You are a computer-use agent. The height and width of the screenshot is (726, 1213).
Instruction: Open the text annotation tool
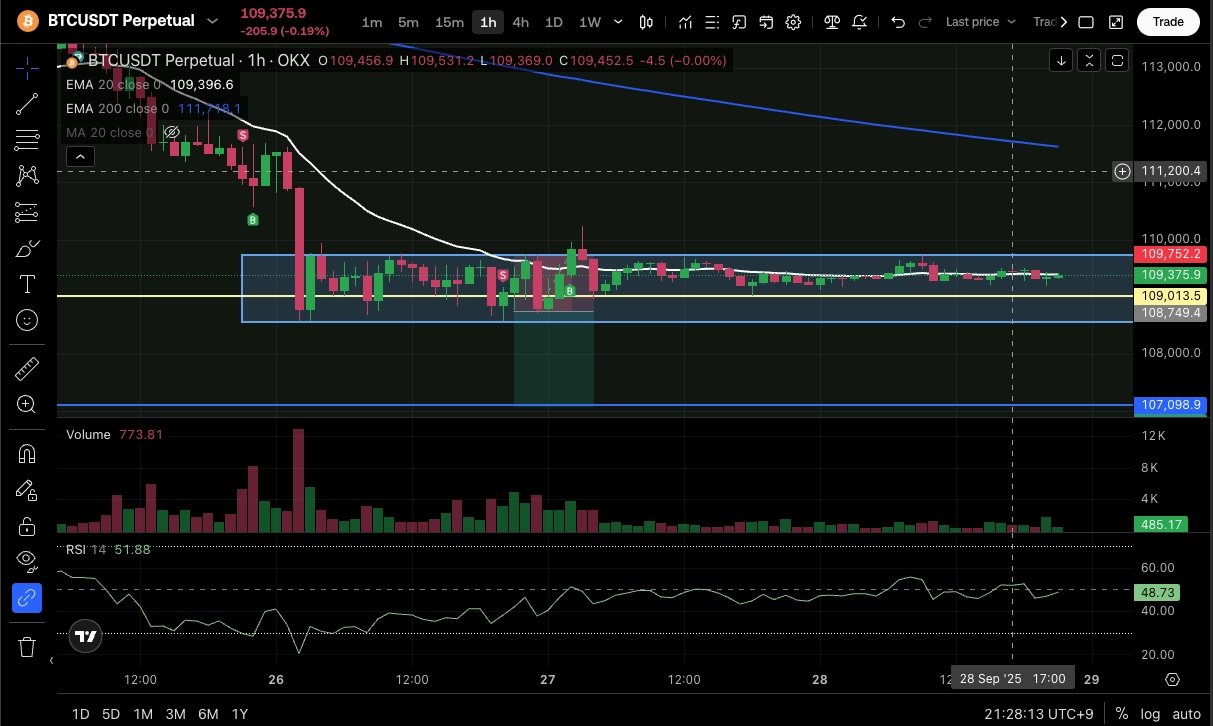pos(28,285)
